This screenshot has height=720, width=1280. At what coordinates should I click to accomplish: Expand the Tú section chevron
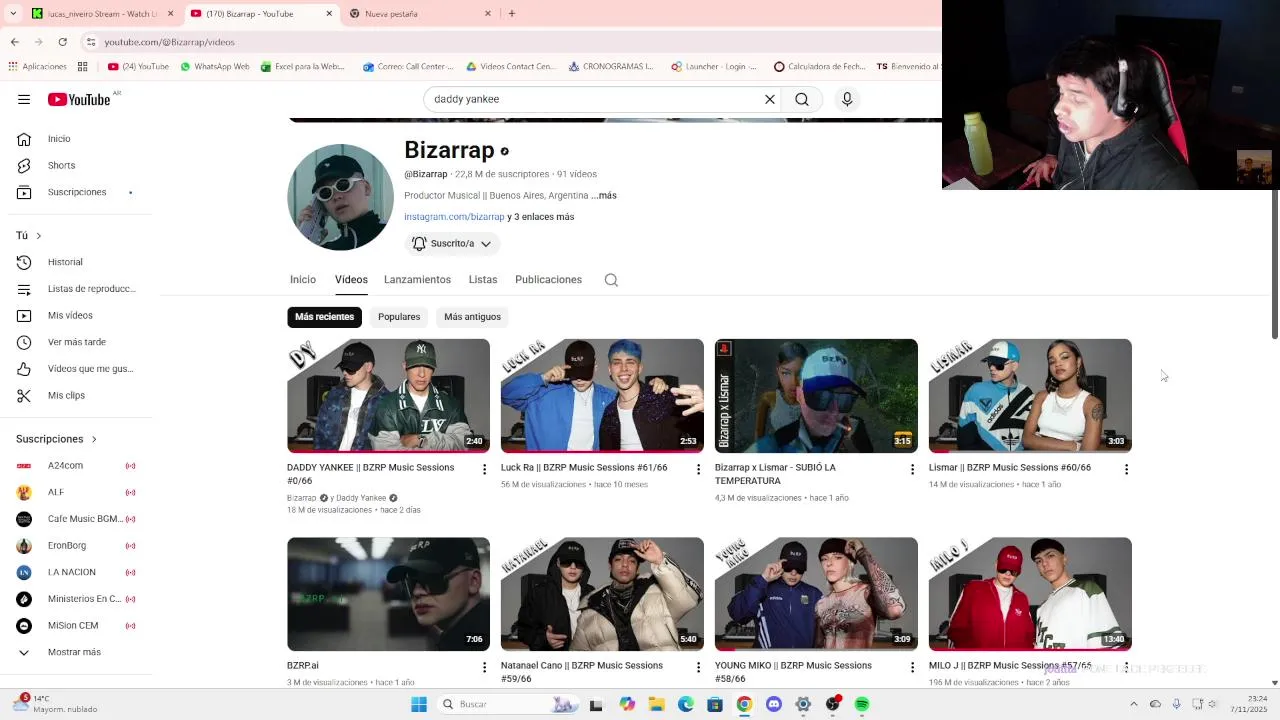38,236
